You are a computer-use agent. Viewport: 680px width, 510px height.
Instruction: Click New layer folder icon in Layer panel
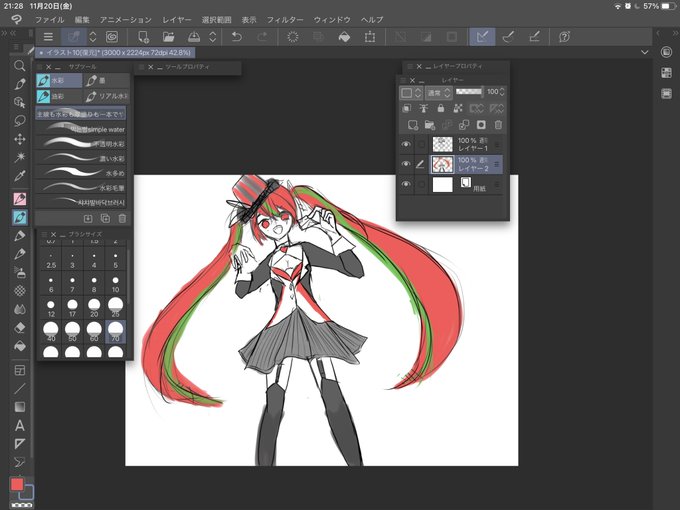coord(430,125)
